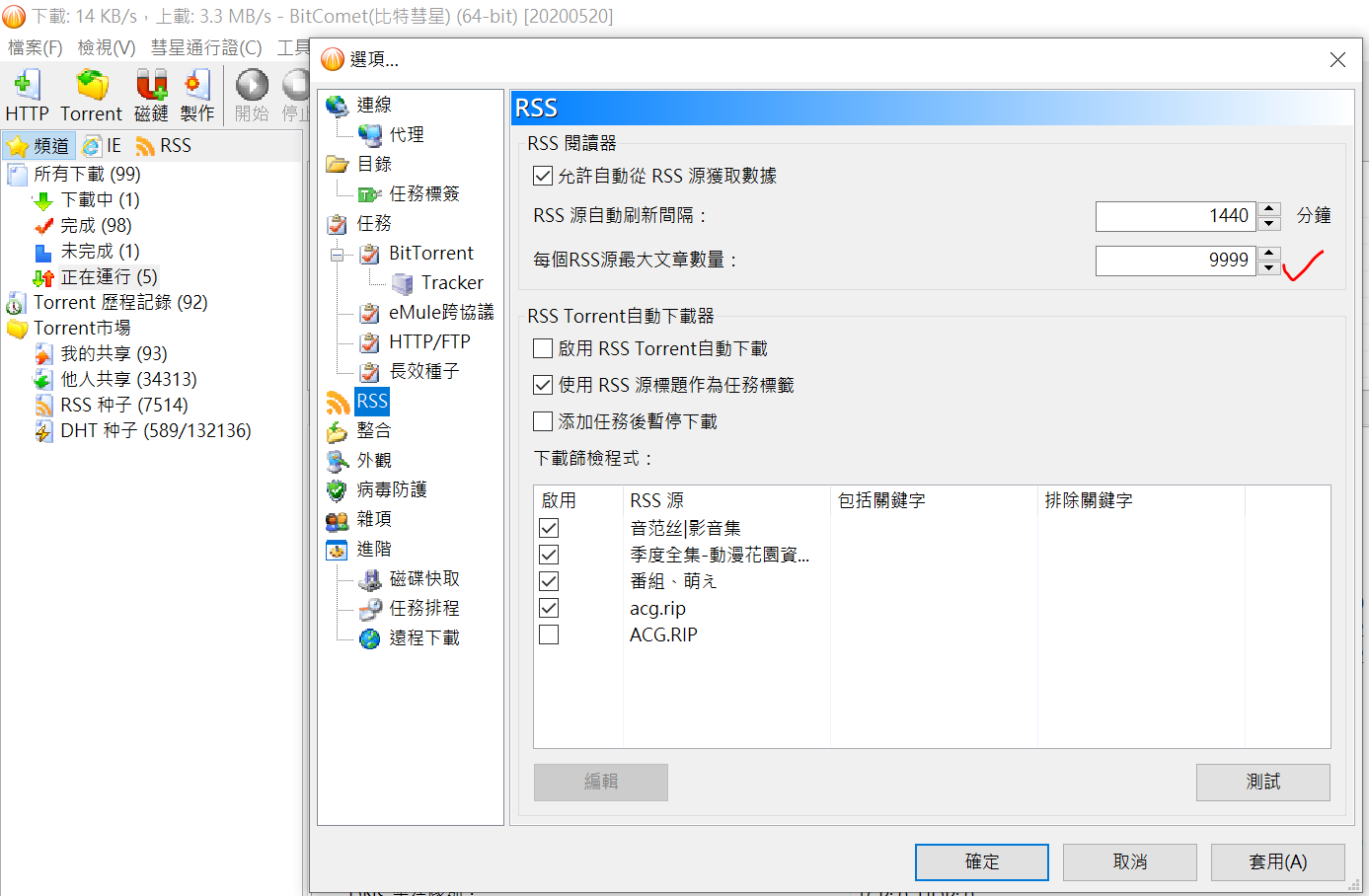Viewport: 1369px width, 896px height.
Task: Select 他人共享 (34313) in sidebar
Action: click(128, 380)
